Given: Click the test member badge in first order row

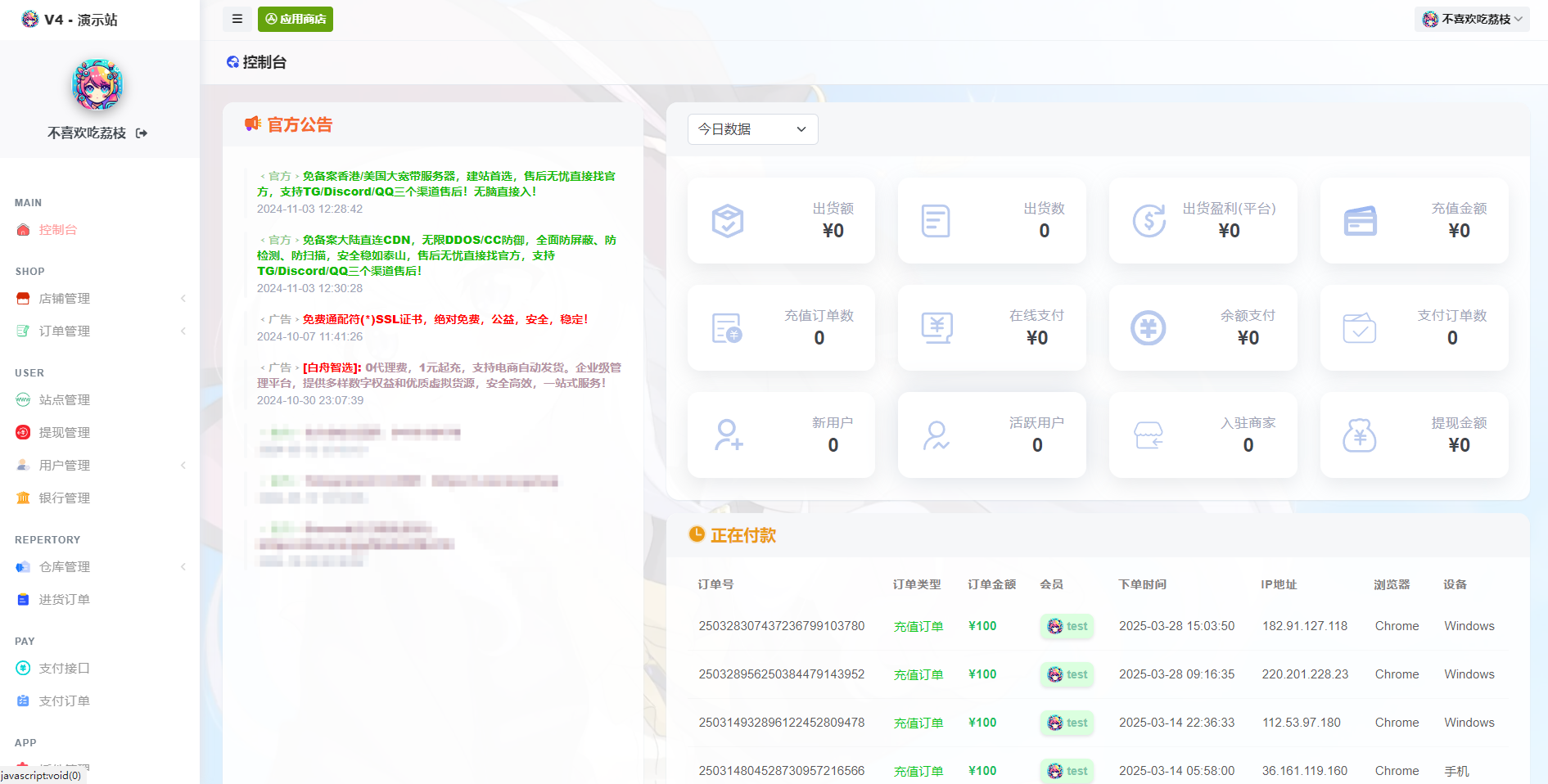Looking at the screenshot, I should pyautogui.click(x=1067, y=626).
